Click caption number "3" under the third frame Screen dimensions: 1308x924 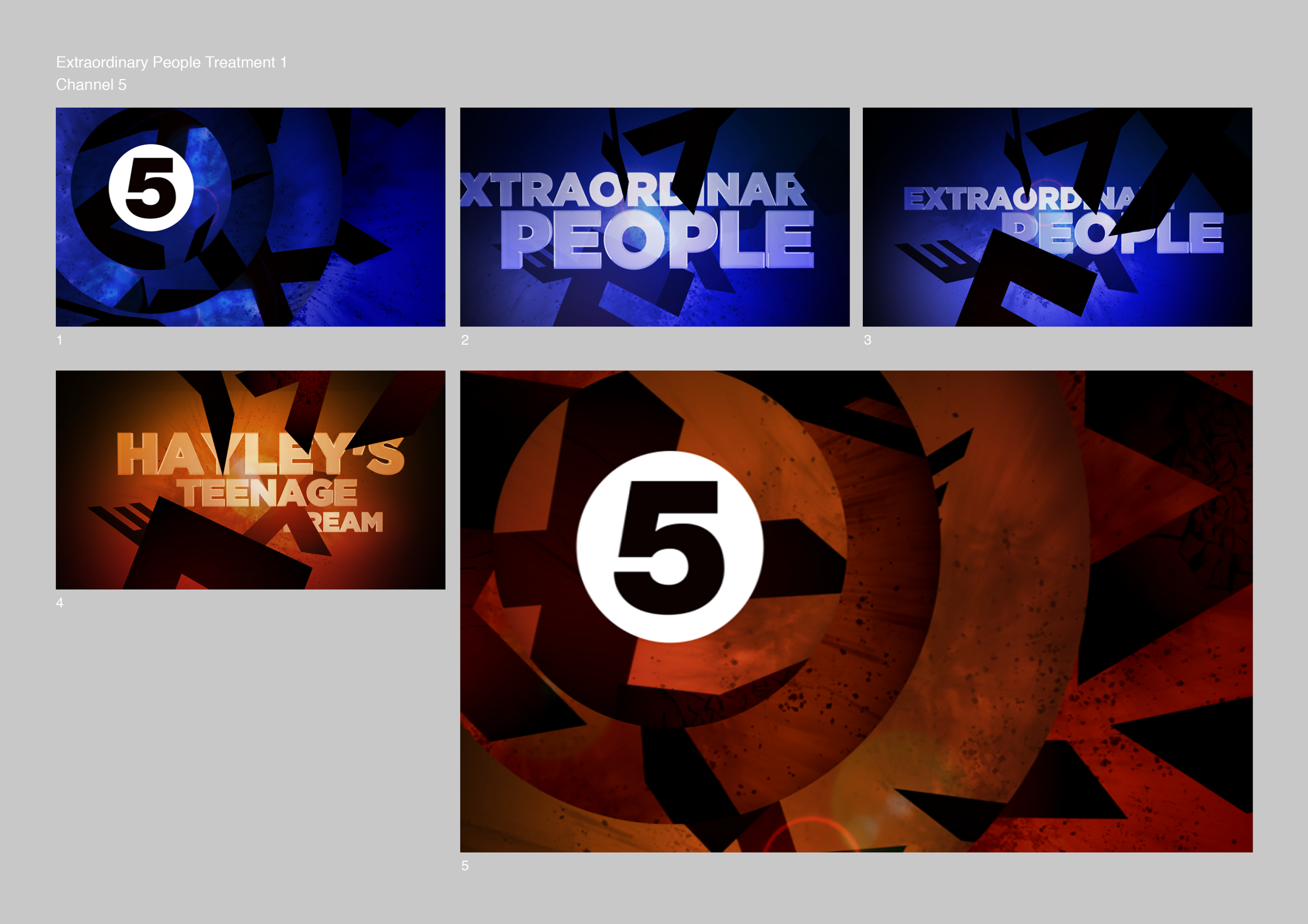pyautogui.click(x=867, y=340)
